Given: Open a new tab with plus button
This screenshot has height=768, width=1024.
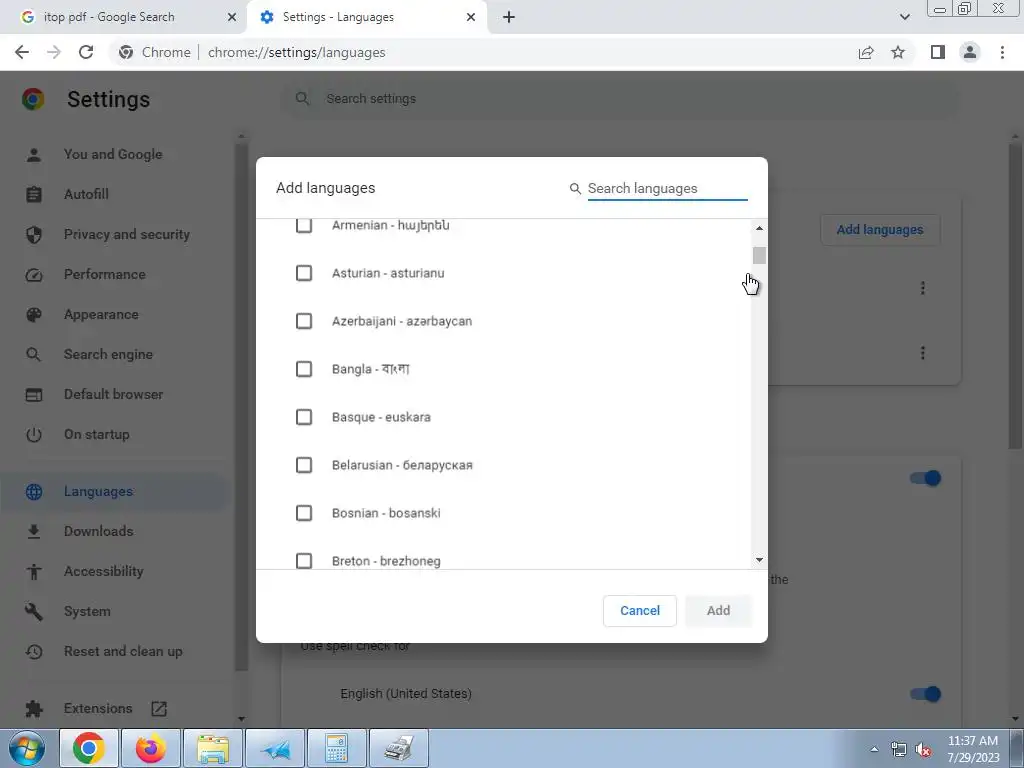Looking at the screenshot, I should [509, 17].
